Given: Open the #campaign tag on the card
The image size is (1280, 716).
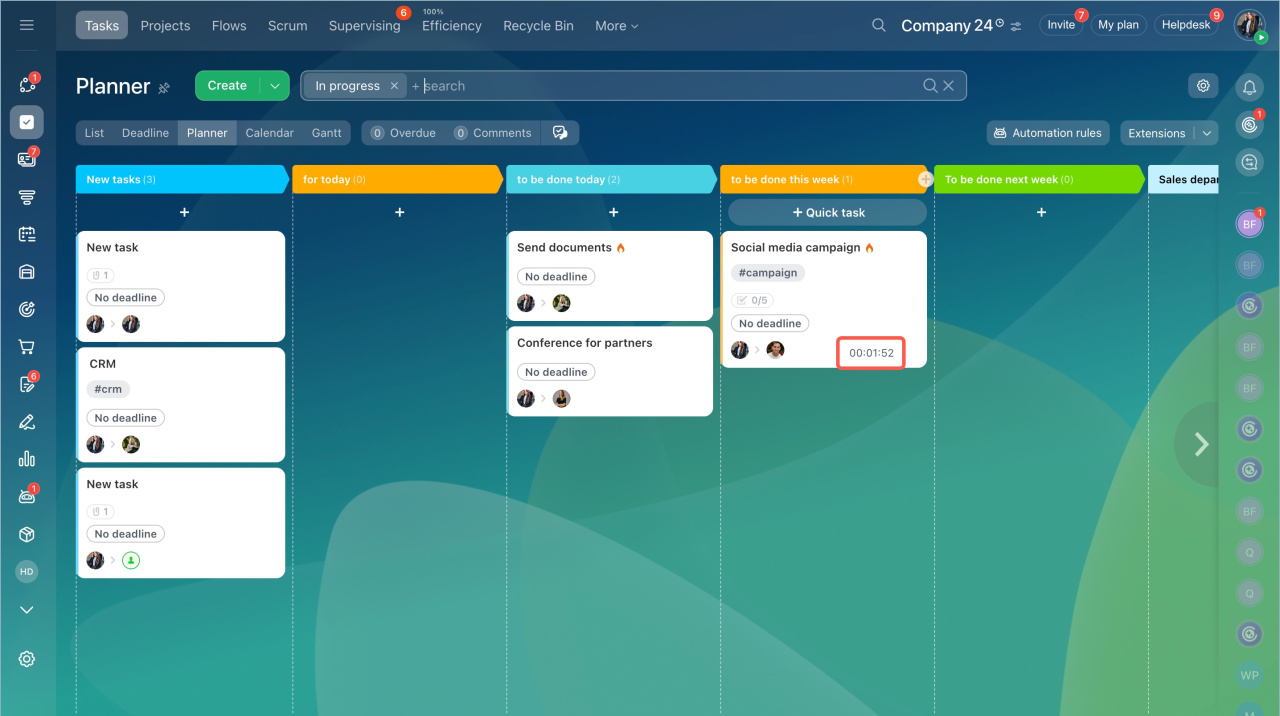Looking at the screenshot, I should coord(768,273).
